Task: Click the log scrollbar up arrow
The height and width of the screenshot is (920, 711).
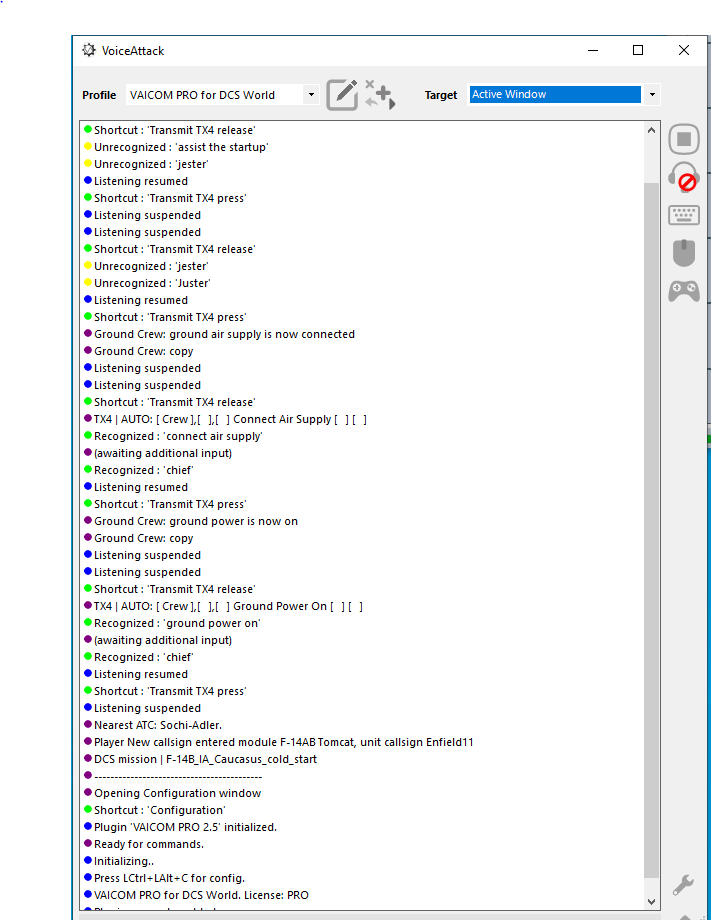Action: pyautogui.click(x=651, y=130)
